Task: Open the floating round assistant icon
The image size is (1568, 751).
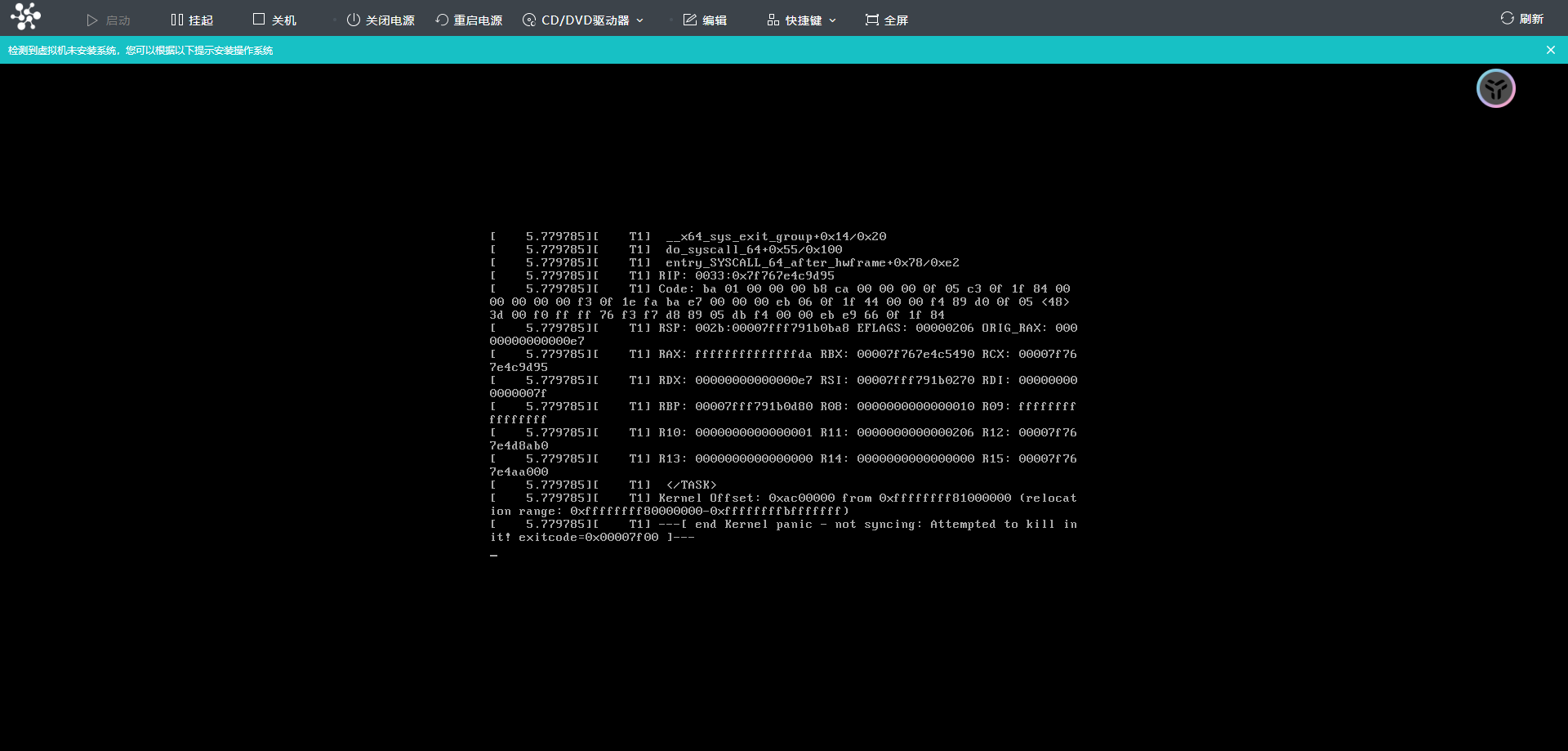Action: pyautogui.click(x=1495, y=88)
